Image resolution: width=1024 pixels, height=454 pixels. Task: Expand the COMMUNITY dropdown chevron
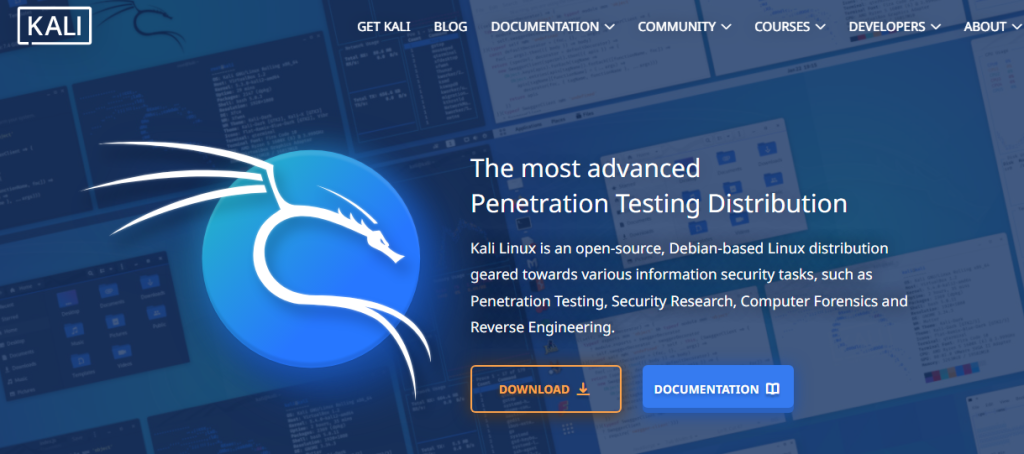pos(726,27)
